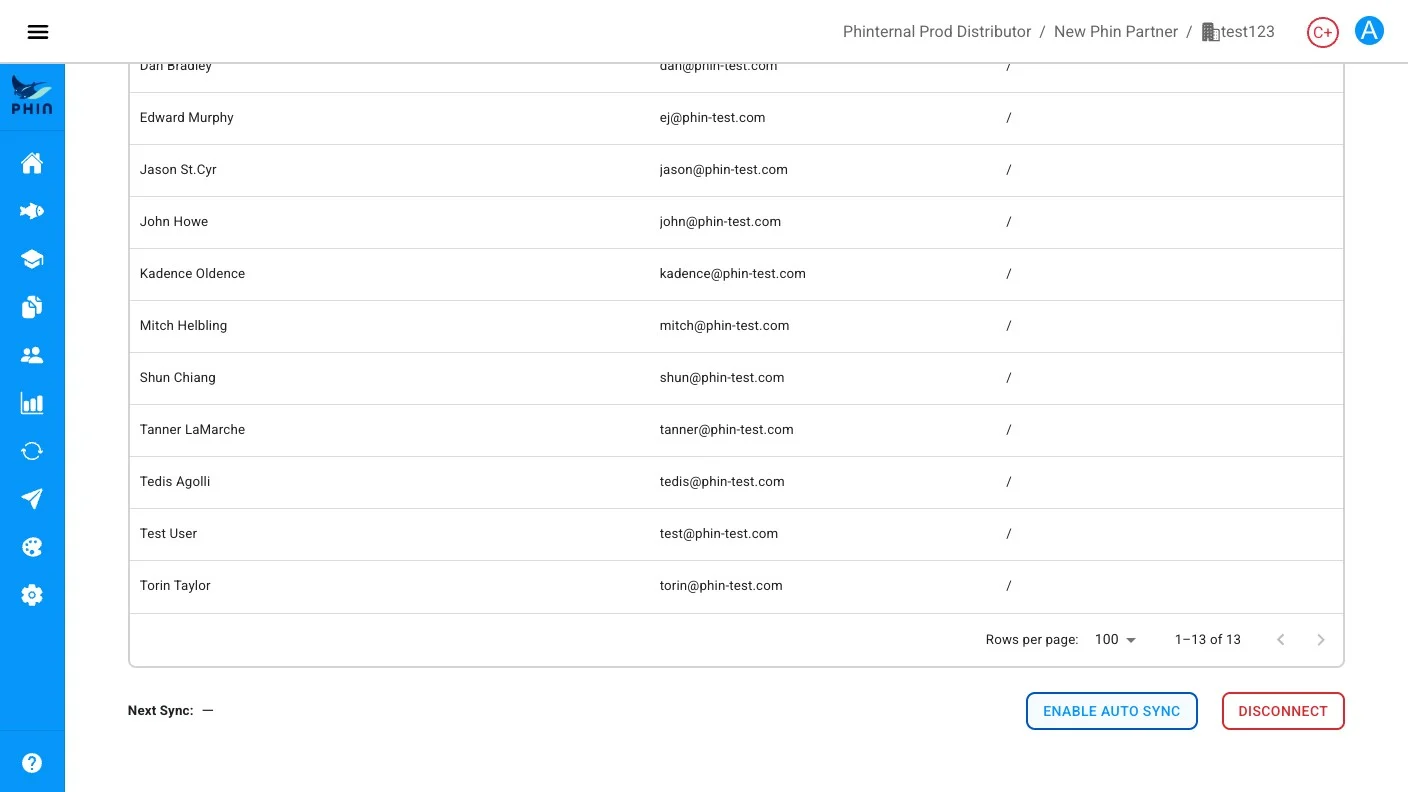Open test123 breadcrumb
Screen dimensions: 1408x792
1247,32
